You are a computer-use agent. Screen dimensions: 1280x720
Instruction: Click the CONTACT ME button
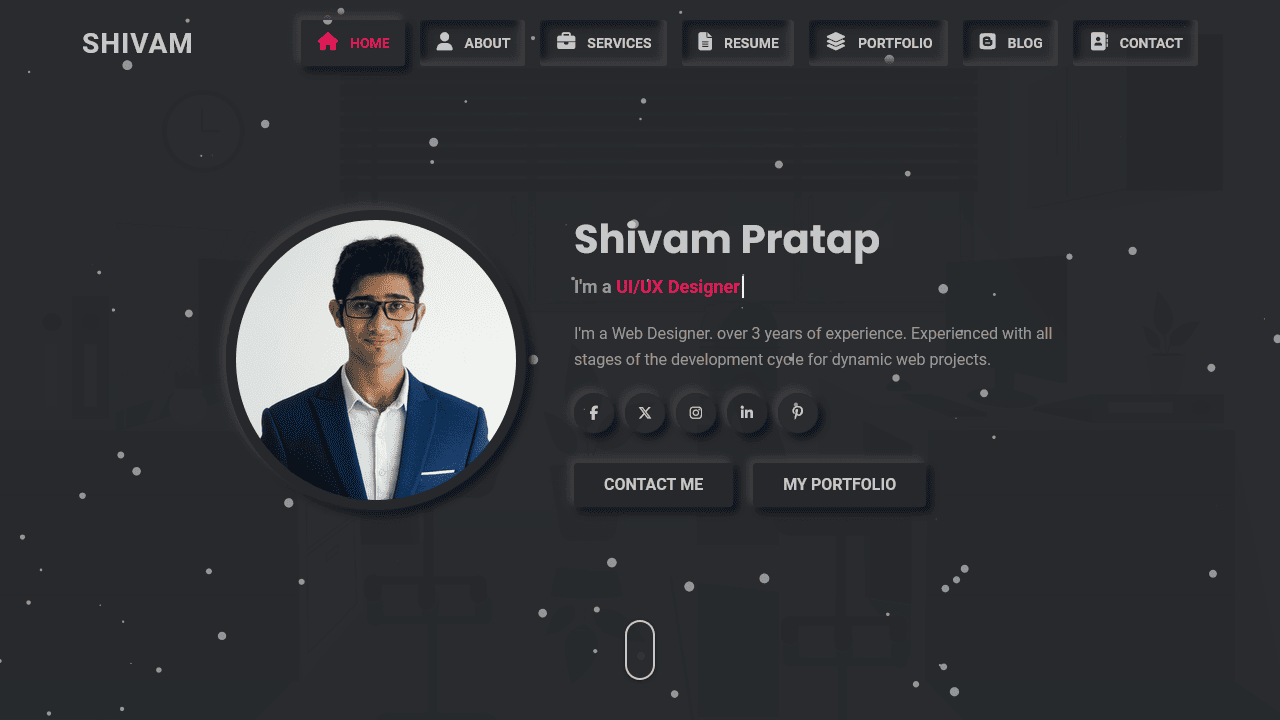654,484
